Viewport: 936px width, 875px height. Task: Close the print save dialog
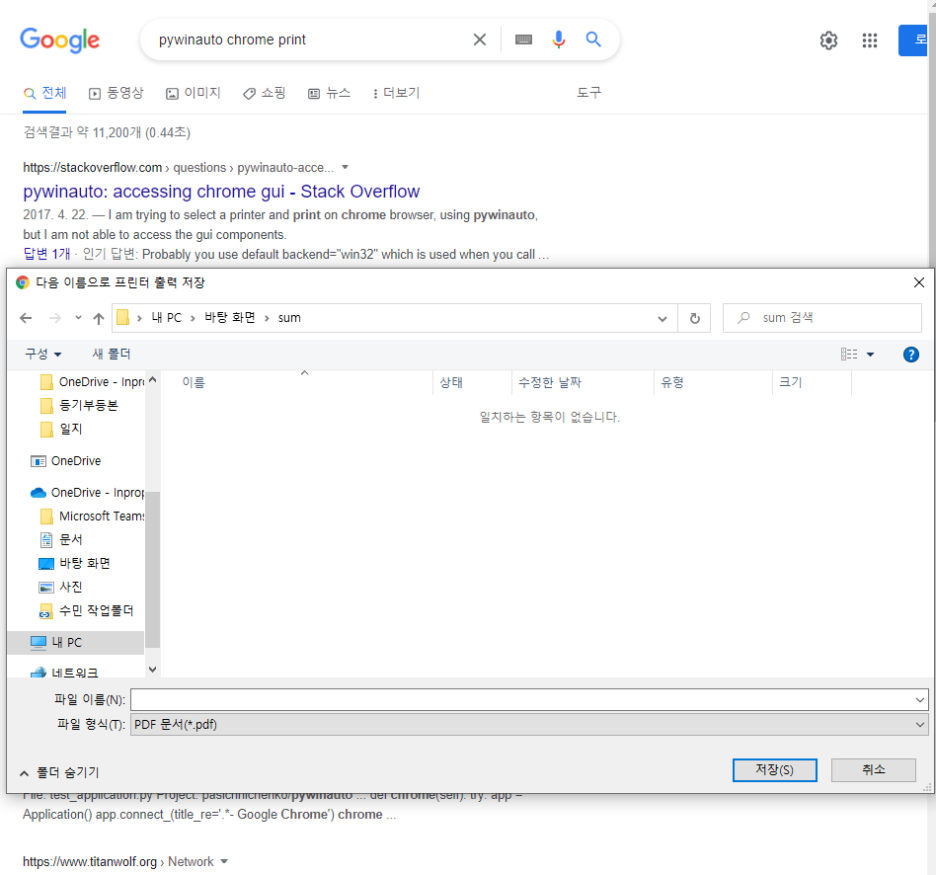(919, 282)
